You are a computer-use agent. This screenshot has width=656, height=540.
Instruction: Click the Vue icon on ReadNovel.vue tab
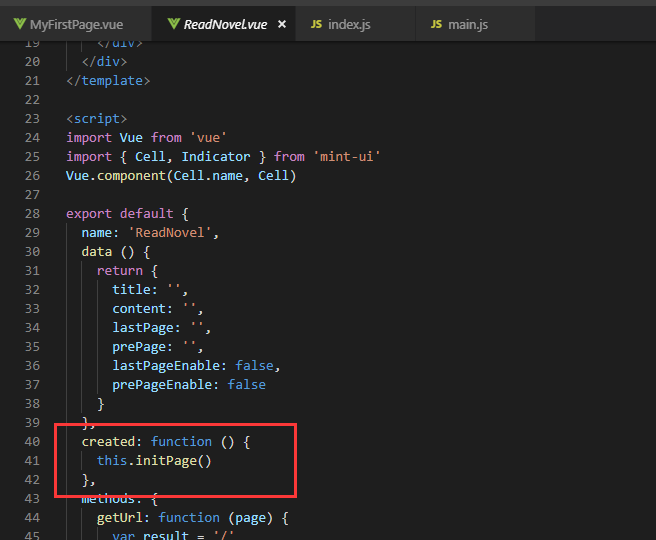point(174,24)
